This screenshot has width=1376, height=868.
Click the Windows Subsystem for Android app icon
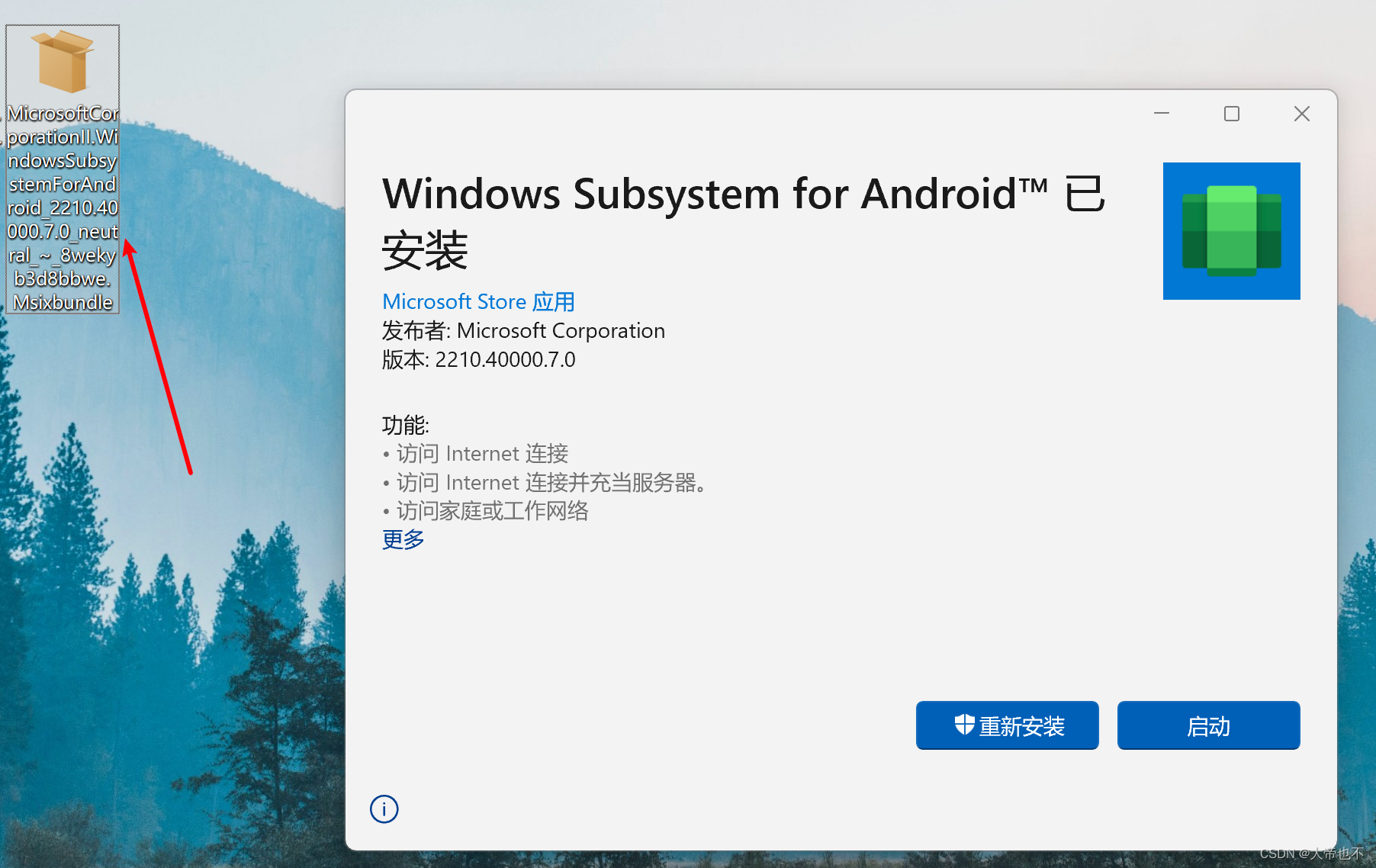(x=1230, y=230)
